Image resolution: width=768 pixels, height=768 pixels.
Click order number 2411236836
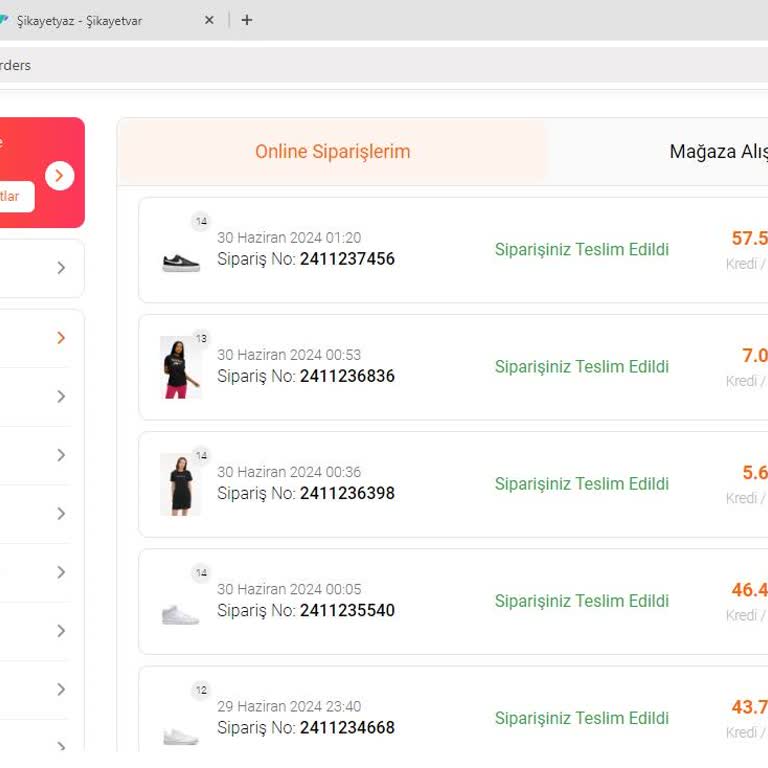pos(347,376)
